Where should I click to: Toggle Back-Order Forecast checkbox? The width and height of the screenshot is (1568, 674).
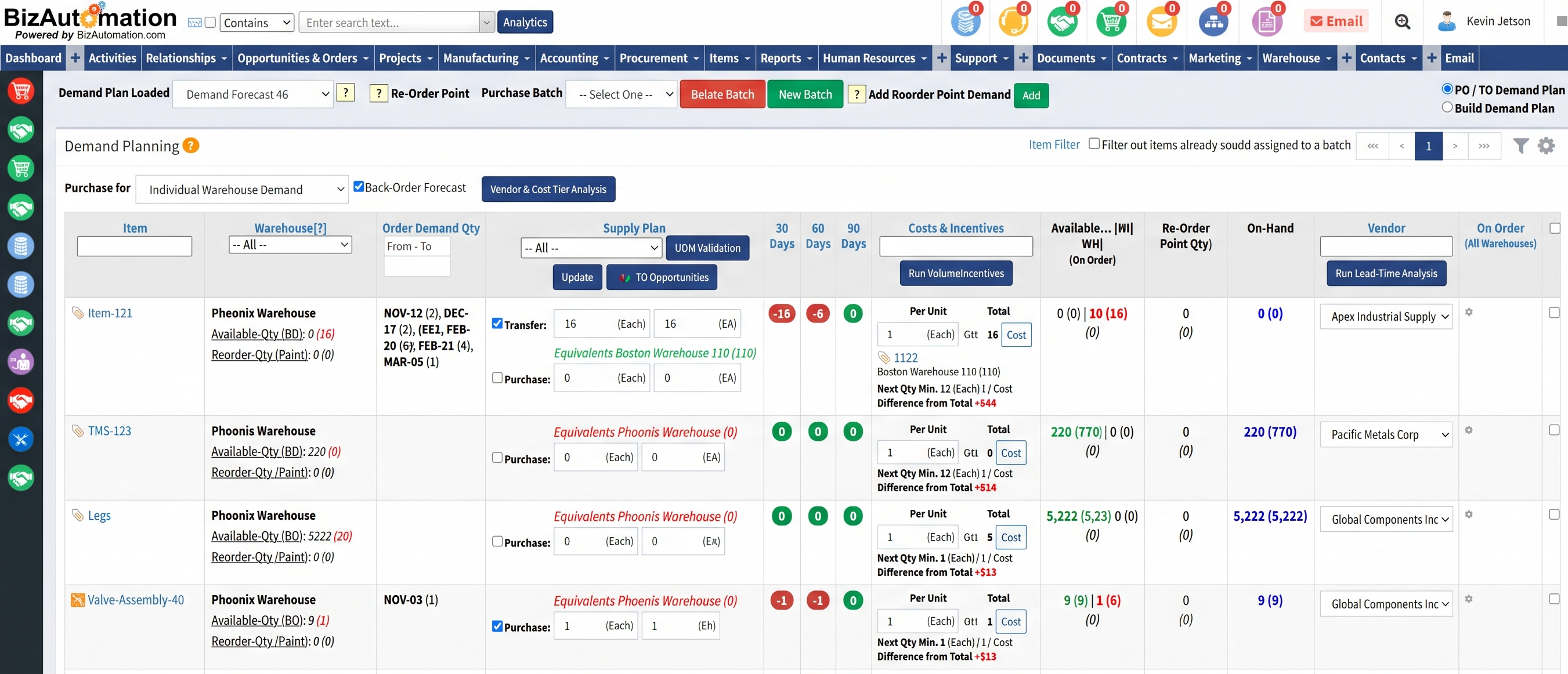[x=359, y=187]
